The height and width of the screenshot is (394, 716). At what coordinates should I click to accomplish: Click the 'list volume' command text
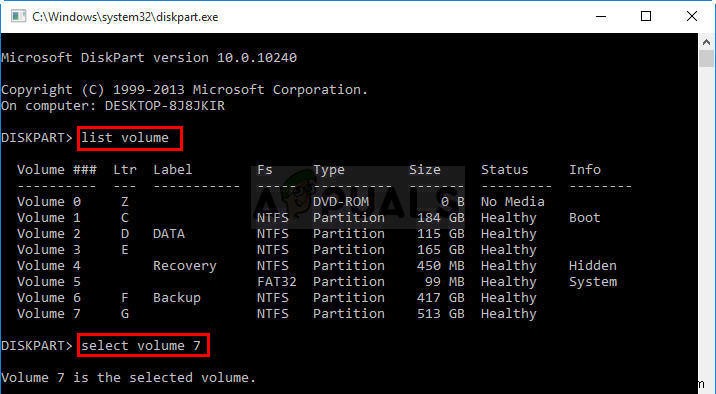(125, 138)
